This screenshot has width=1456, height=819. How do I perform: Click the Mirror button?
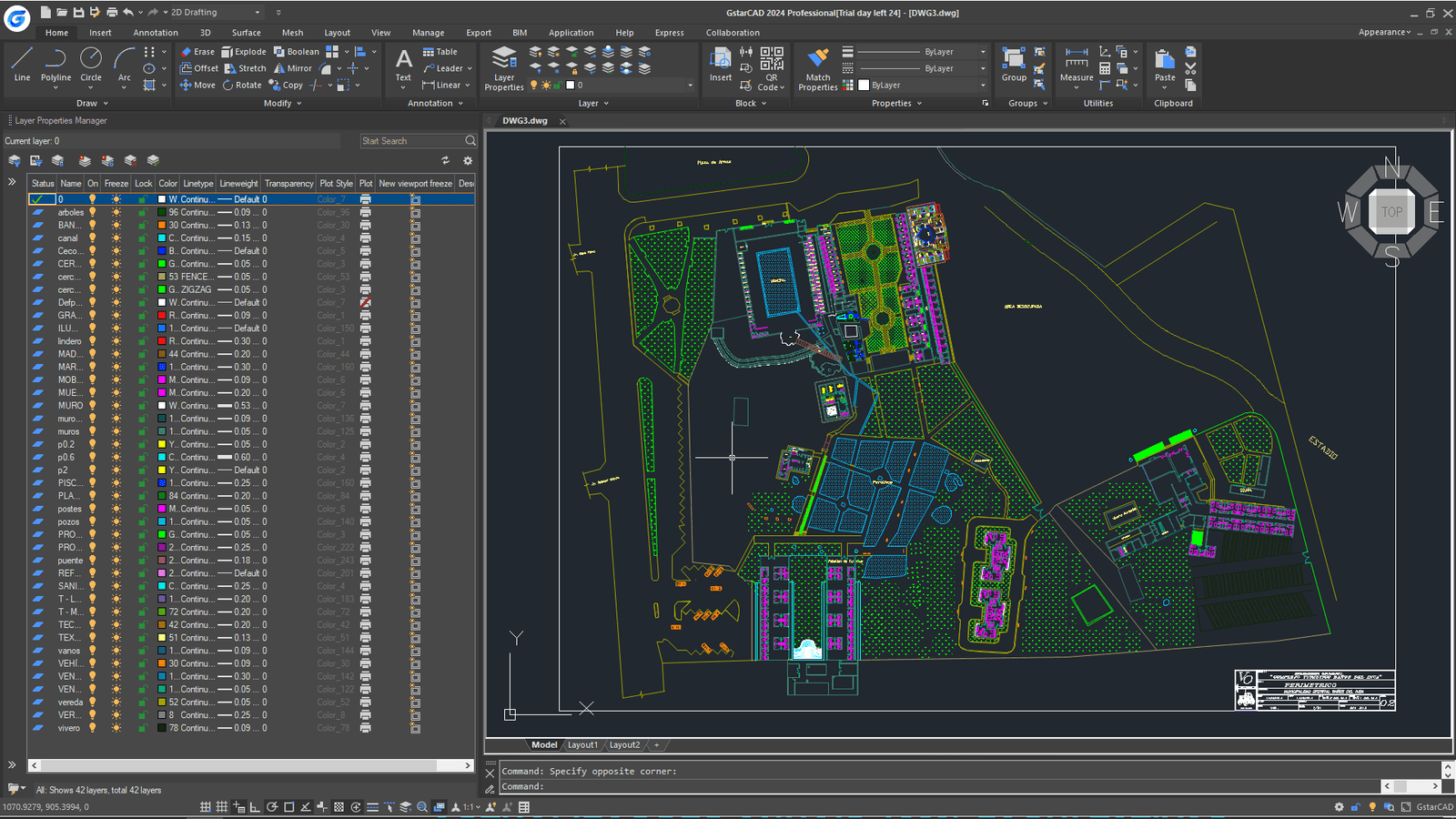pos(293,68)
